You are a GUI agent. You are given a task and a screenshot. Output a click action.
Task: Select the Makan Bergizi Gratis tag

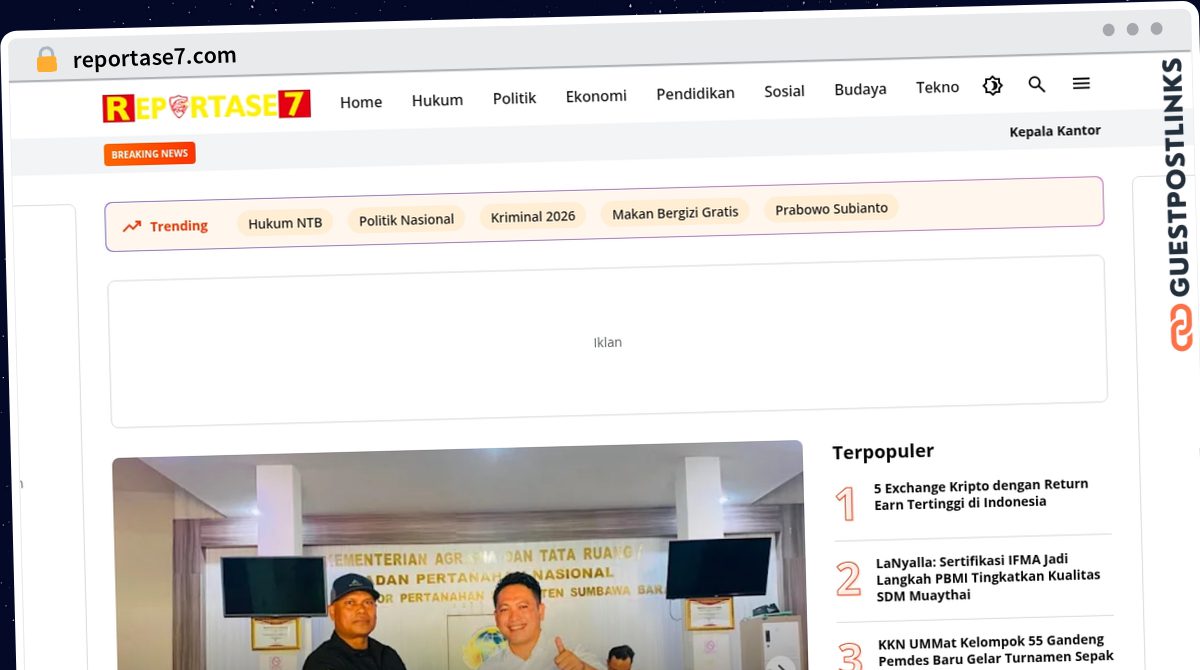click(x=675, y=212)
